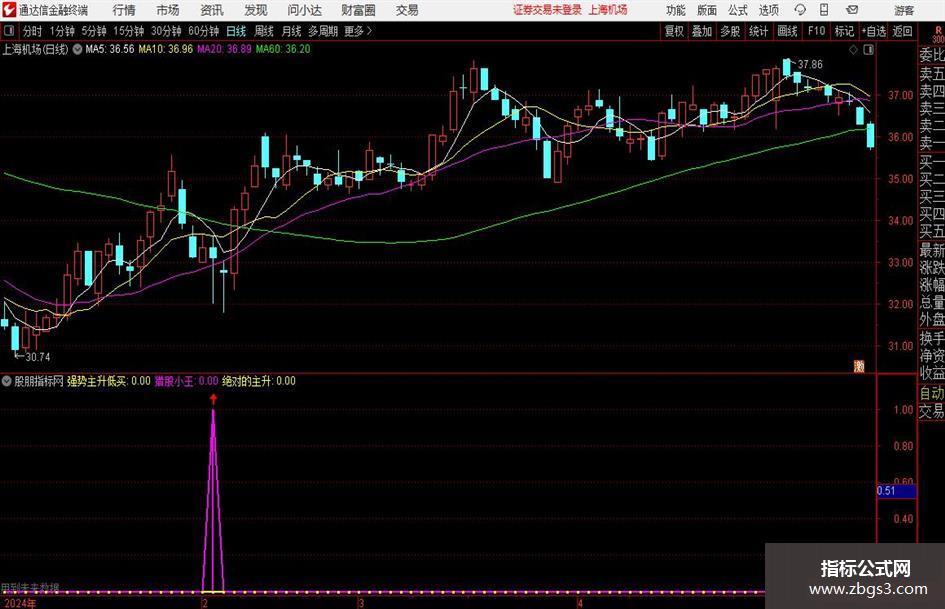
Task: Open the 选项 menu
Action: click(x=768, y=10)
